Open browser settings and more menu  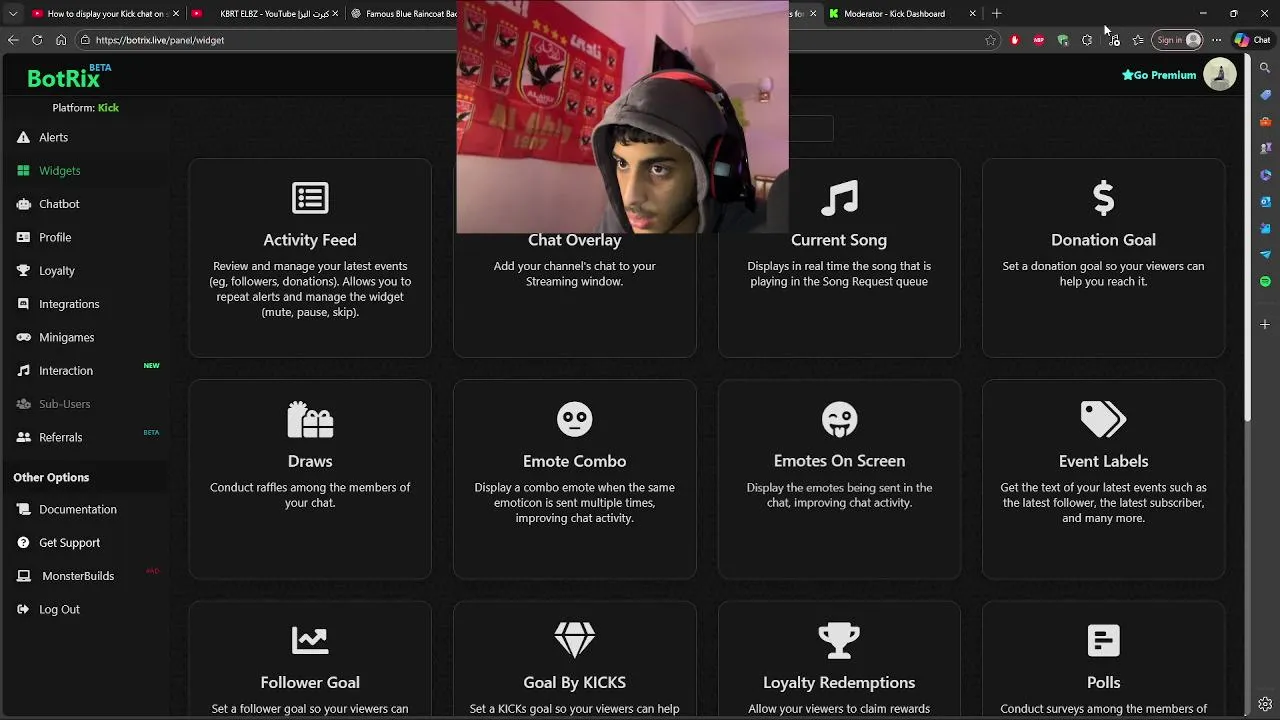[1216, 40]
